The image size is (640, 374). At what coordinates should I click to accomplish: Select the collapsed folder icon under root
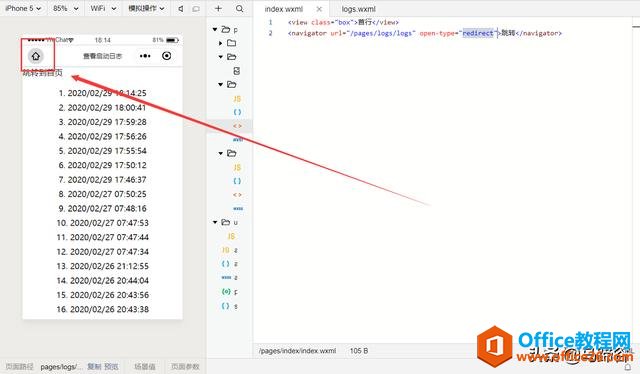231,43
